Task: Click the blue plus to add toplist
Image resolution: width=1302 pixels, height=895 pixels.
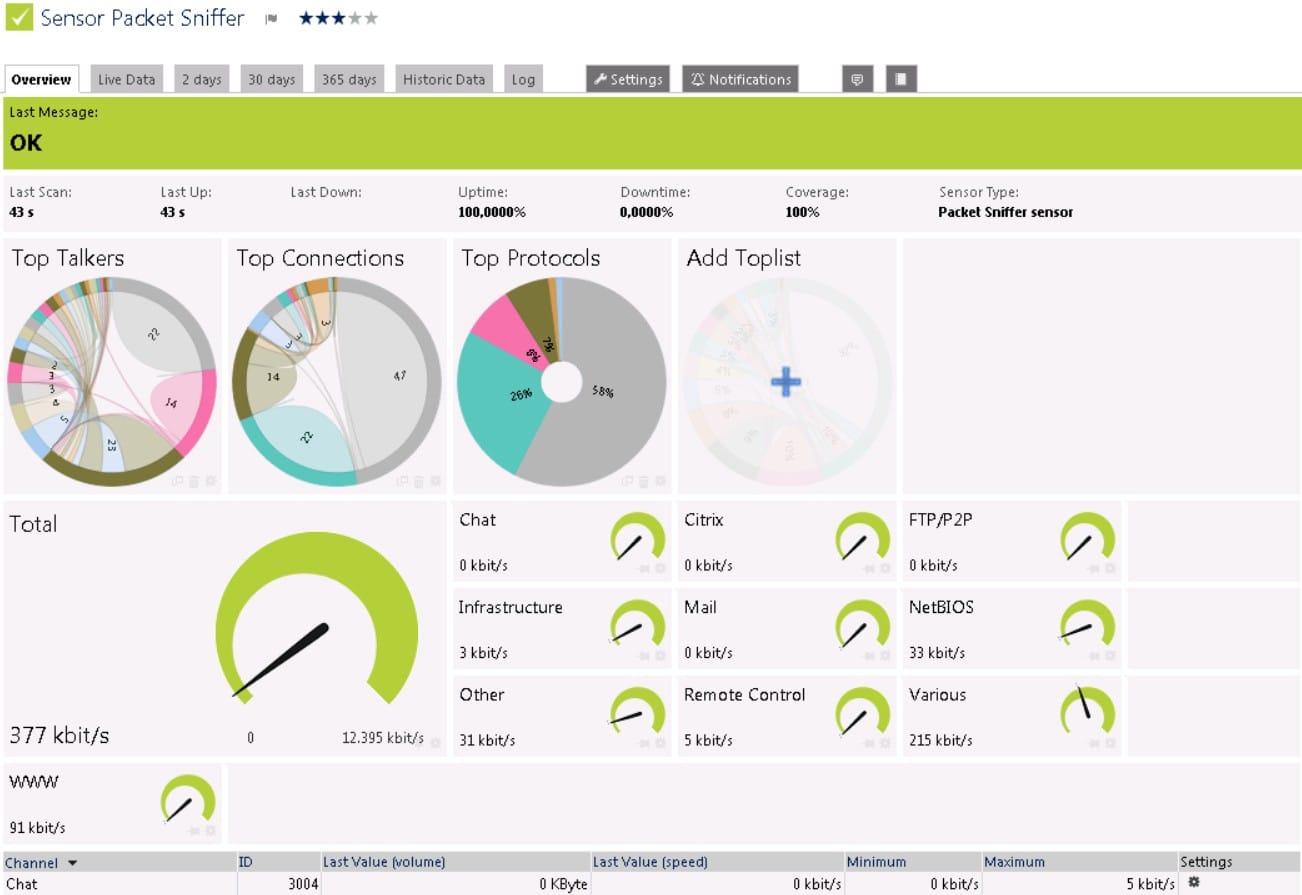Action: pos(786,382)
